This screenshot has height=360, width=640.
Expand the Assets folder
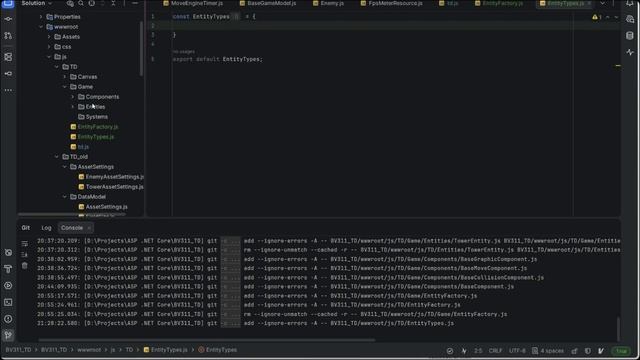coord(49,37)
